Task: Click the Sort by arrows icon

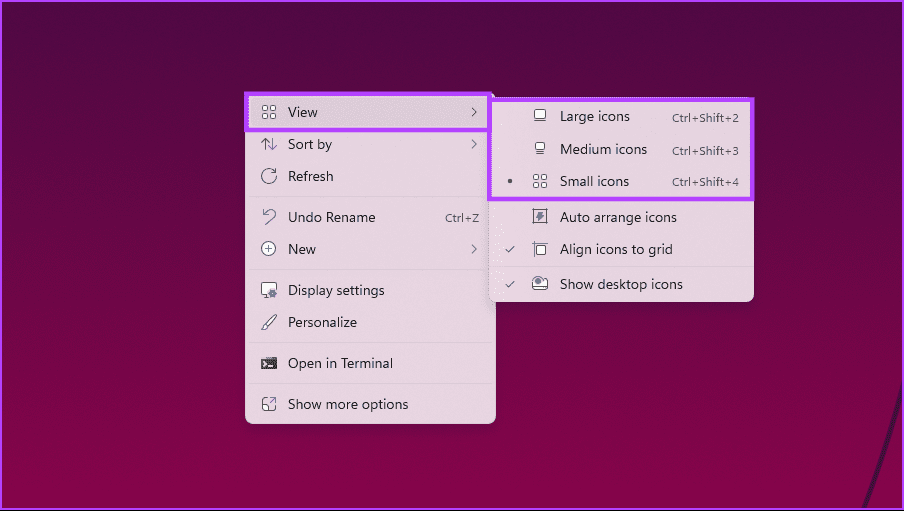Action: pos(269,144)
